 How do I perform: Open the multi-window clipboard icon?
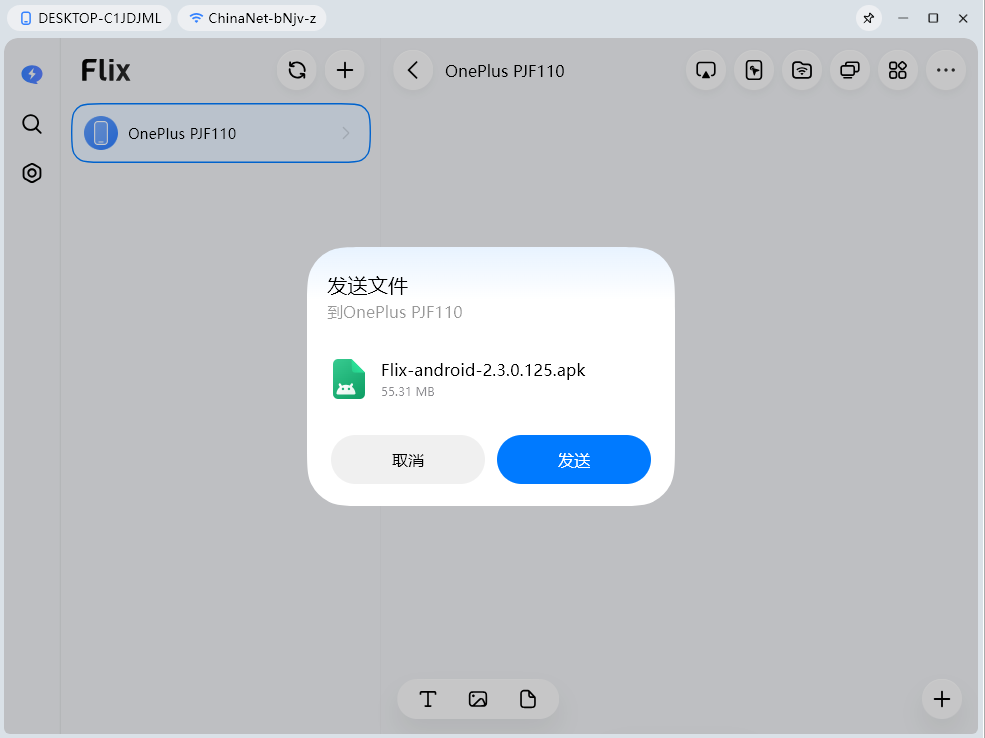[850, 70]
